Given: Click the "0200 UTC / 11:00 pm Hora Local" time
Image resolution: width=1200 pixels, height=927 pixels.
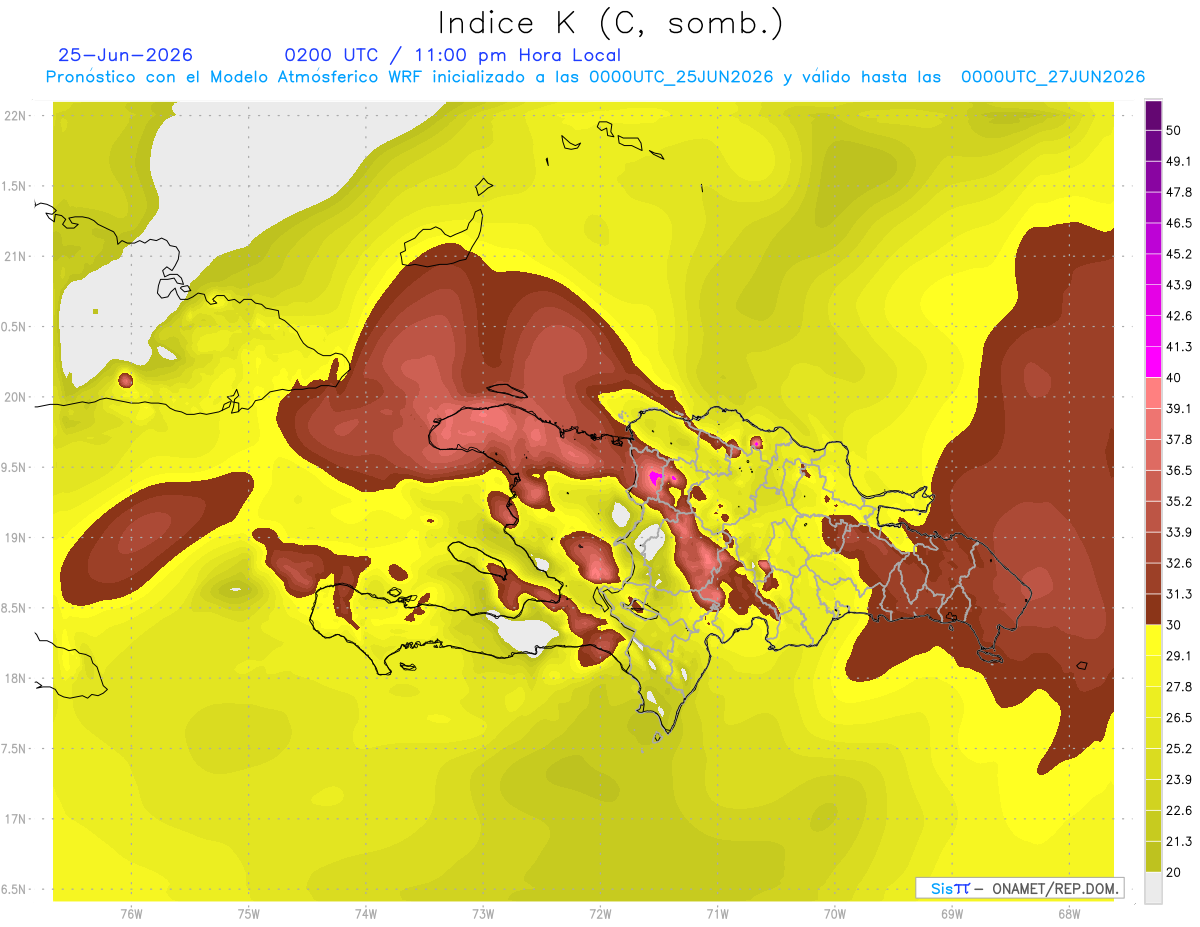Looking at the screenshot, I should pos(453,55).
